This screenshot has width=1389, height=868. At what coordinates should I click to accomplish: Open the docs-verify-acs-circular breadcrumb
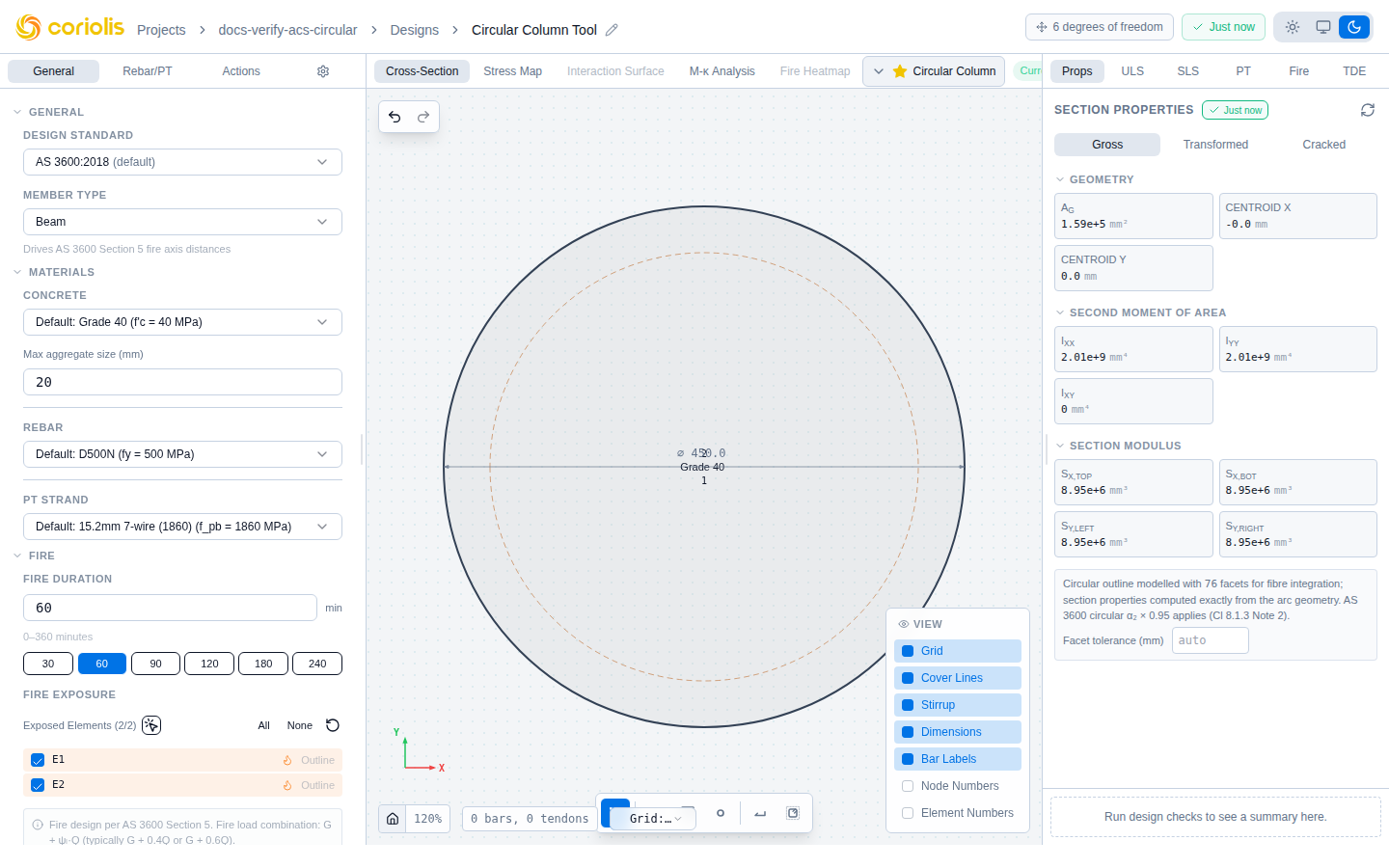pyautogui.click(x=287, y=30)
